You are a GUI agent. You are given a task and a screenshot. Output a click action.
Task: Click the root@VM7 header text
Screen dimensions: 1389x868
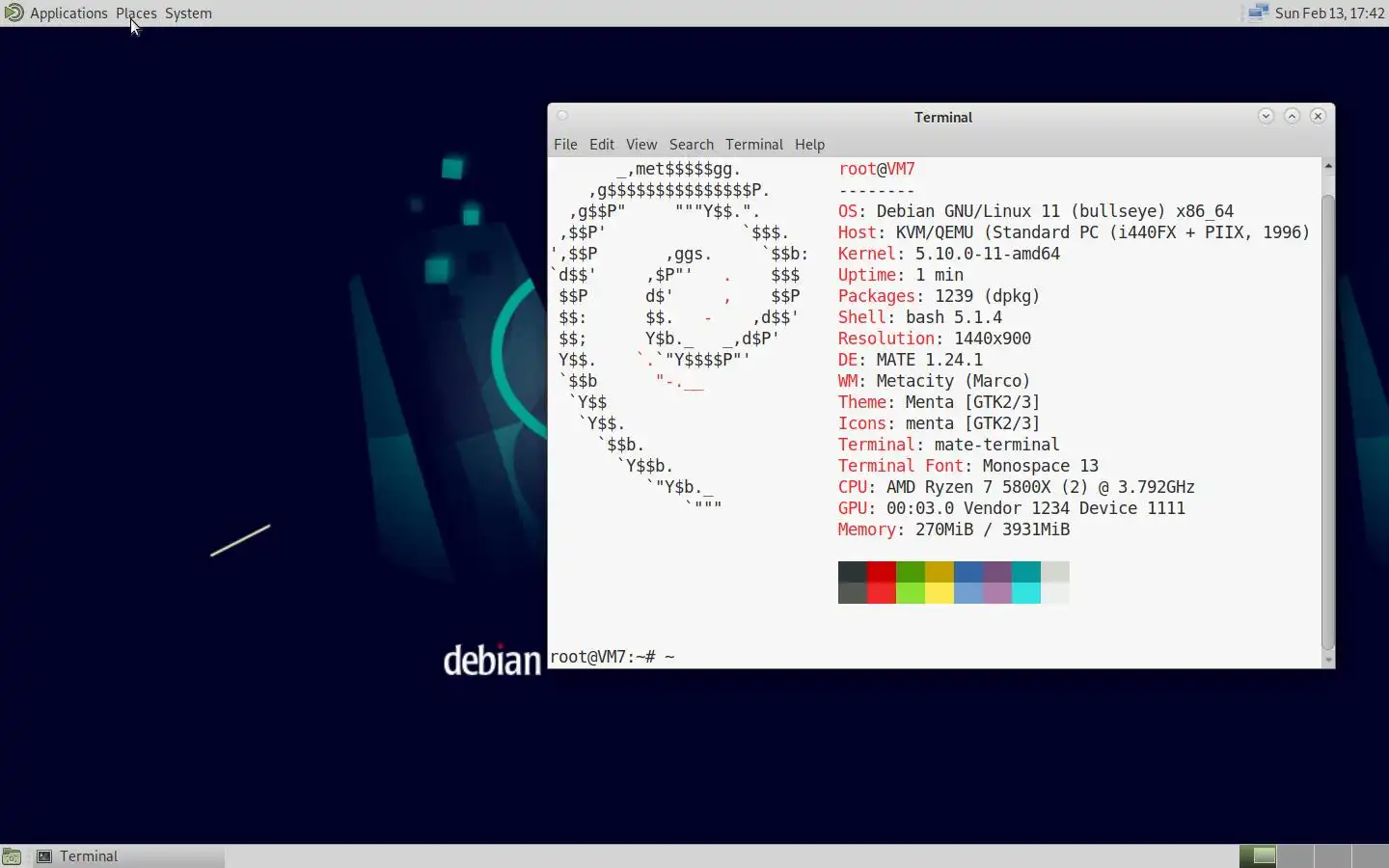click(877, 169)
